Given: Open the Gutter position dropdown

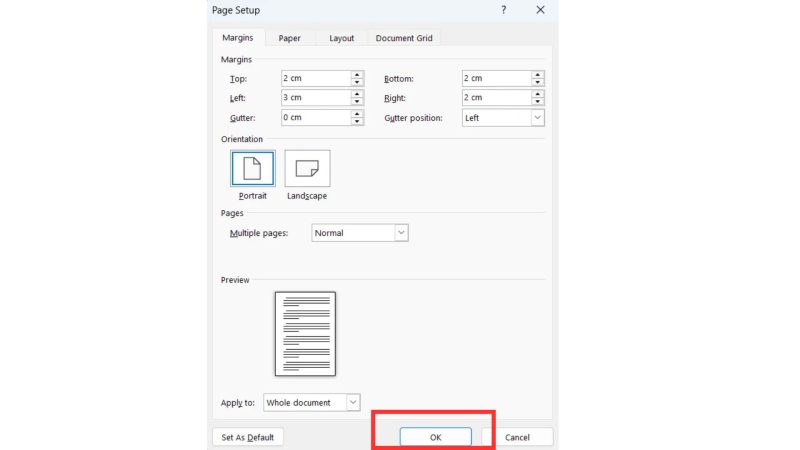Looking at the screenshot, I should coord(503,118).
